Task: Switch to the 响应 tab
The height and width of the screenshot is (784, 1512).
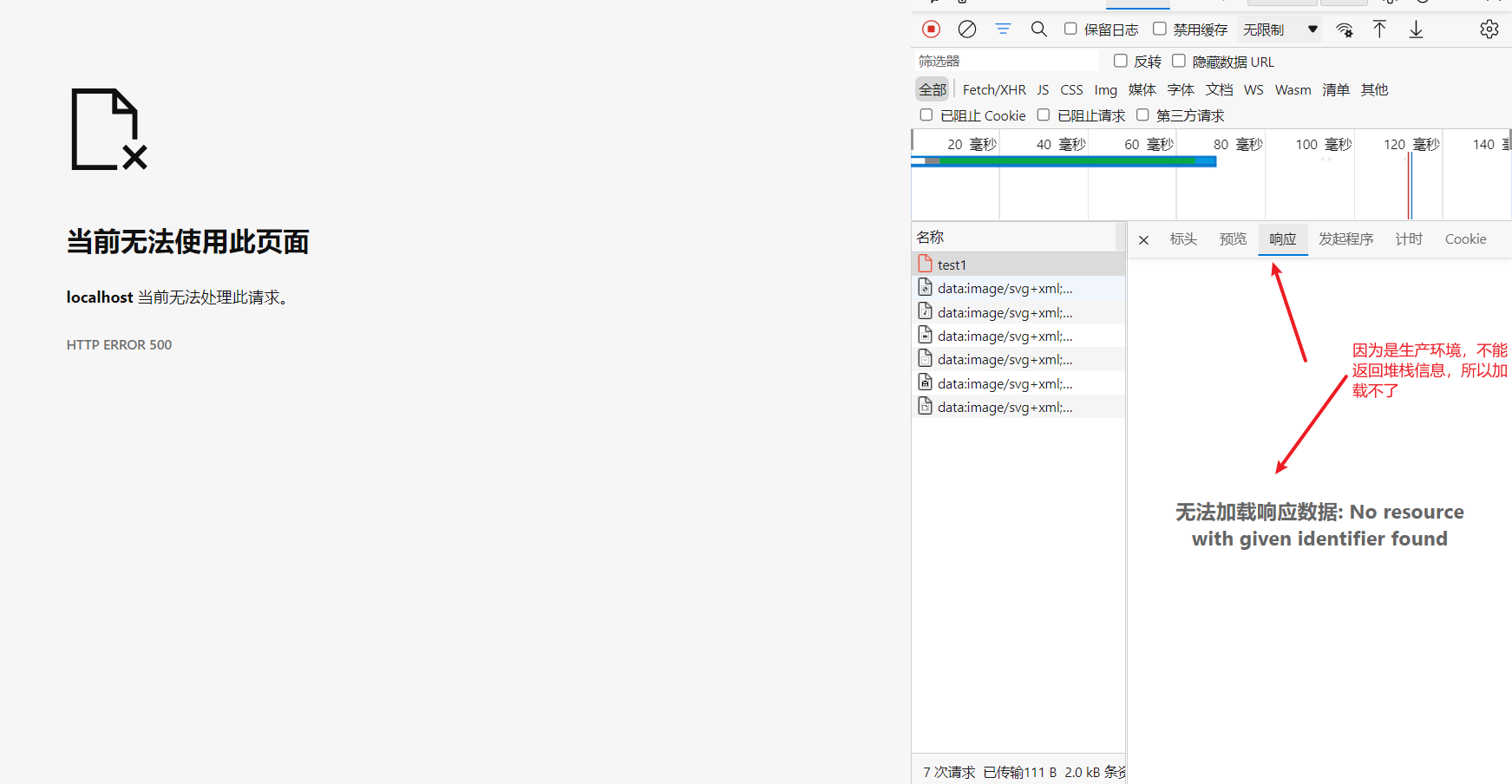Action: 1283,238
